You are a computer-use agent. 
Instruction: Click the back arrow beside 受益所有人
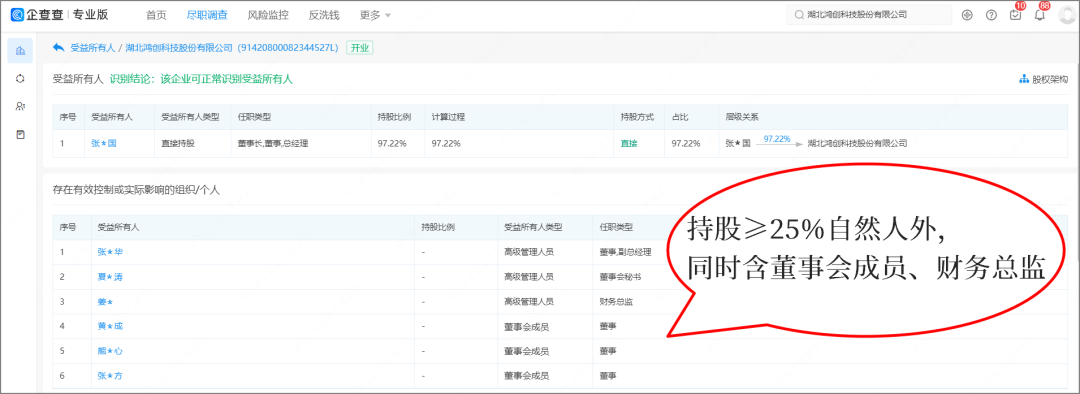[59, 48]
